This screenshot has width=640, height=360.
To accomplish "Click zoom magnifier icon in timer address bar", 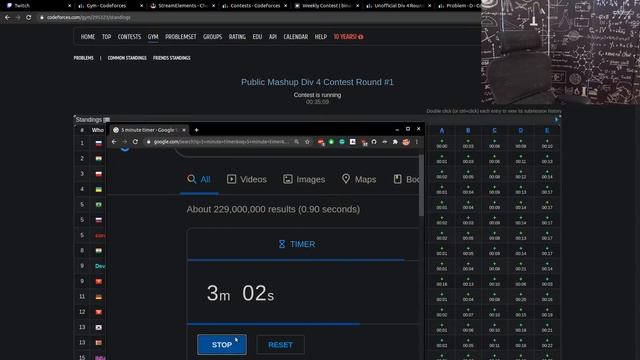I will (x=297, y=142).
